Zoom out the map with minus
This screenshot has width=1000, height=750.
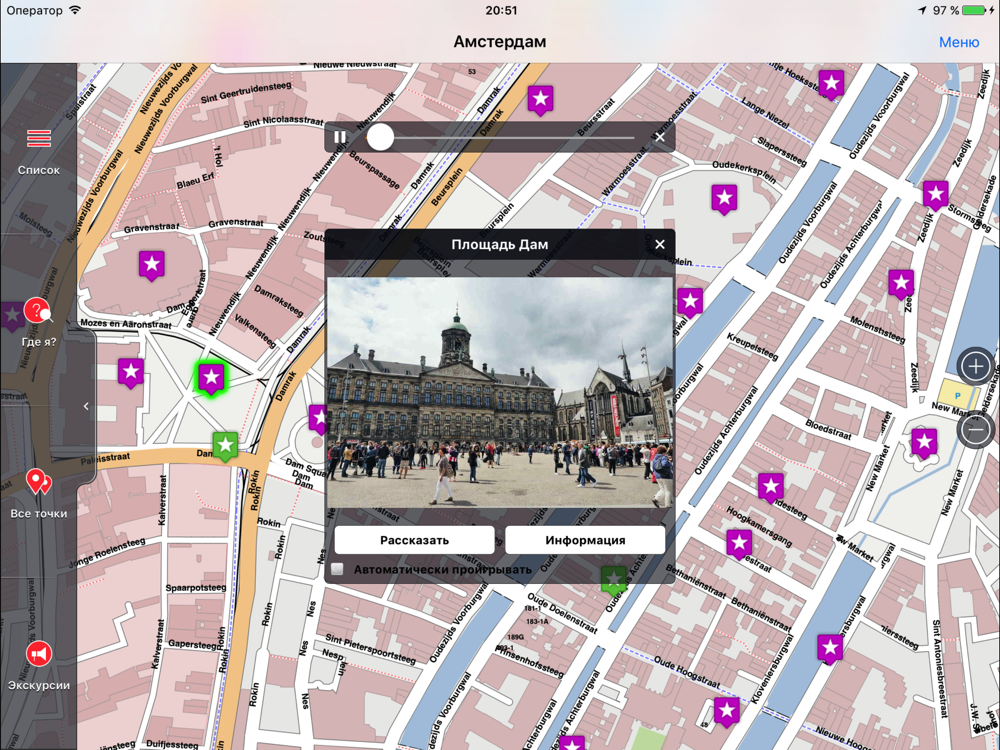click(976, 430)
